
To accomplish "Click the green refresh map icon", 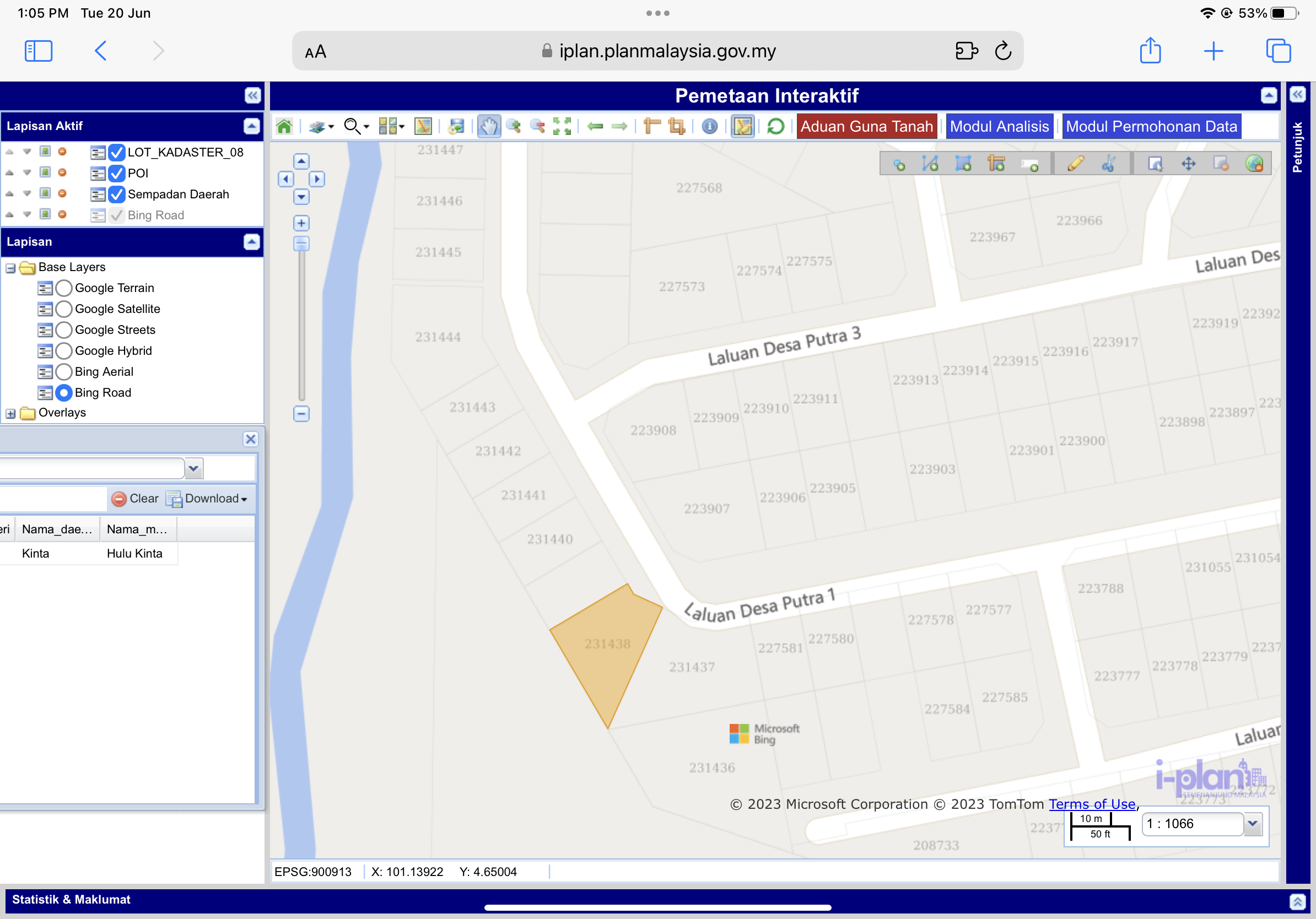I will 775,126.
